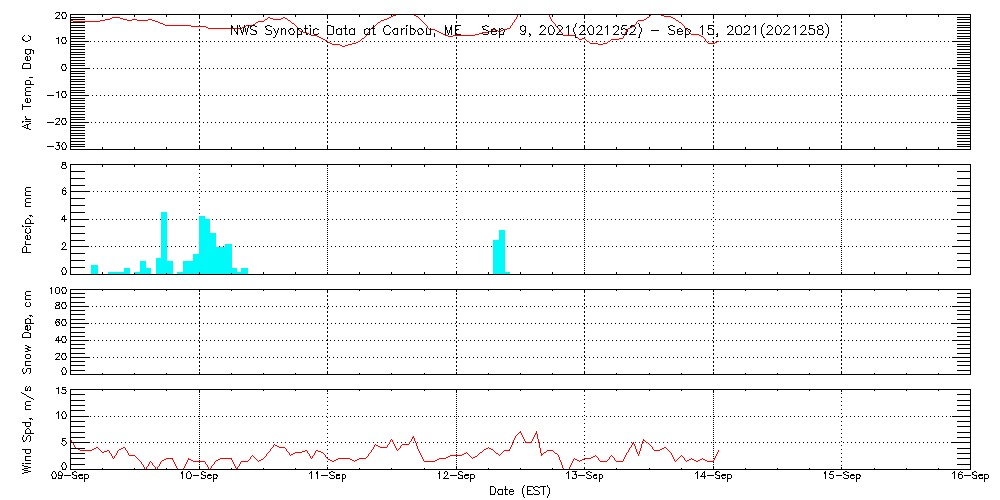Screen dimensions: 1000x500
Task: Select the 15-Sep date tick label
Action: click(x=842, y=477)
